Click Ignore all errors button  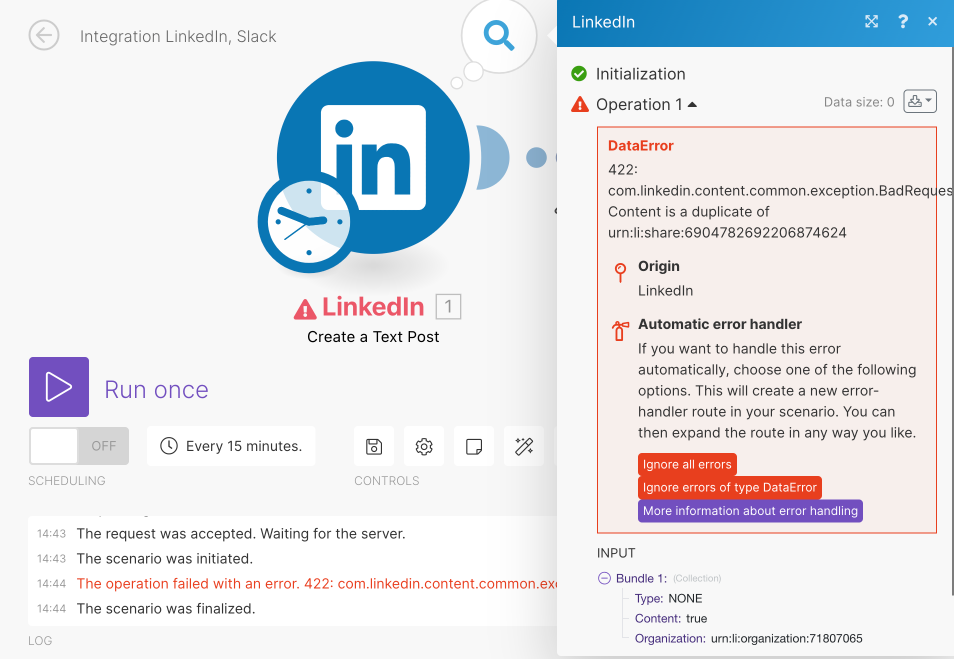[x=687, y=464]
